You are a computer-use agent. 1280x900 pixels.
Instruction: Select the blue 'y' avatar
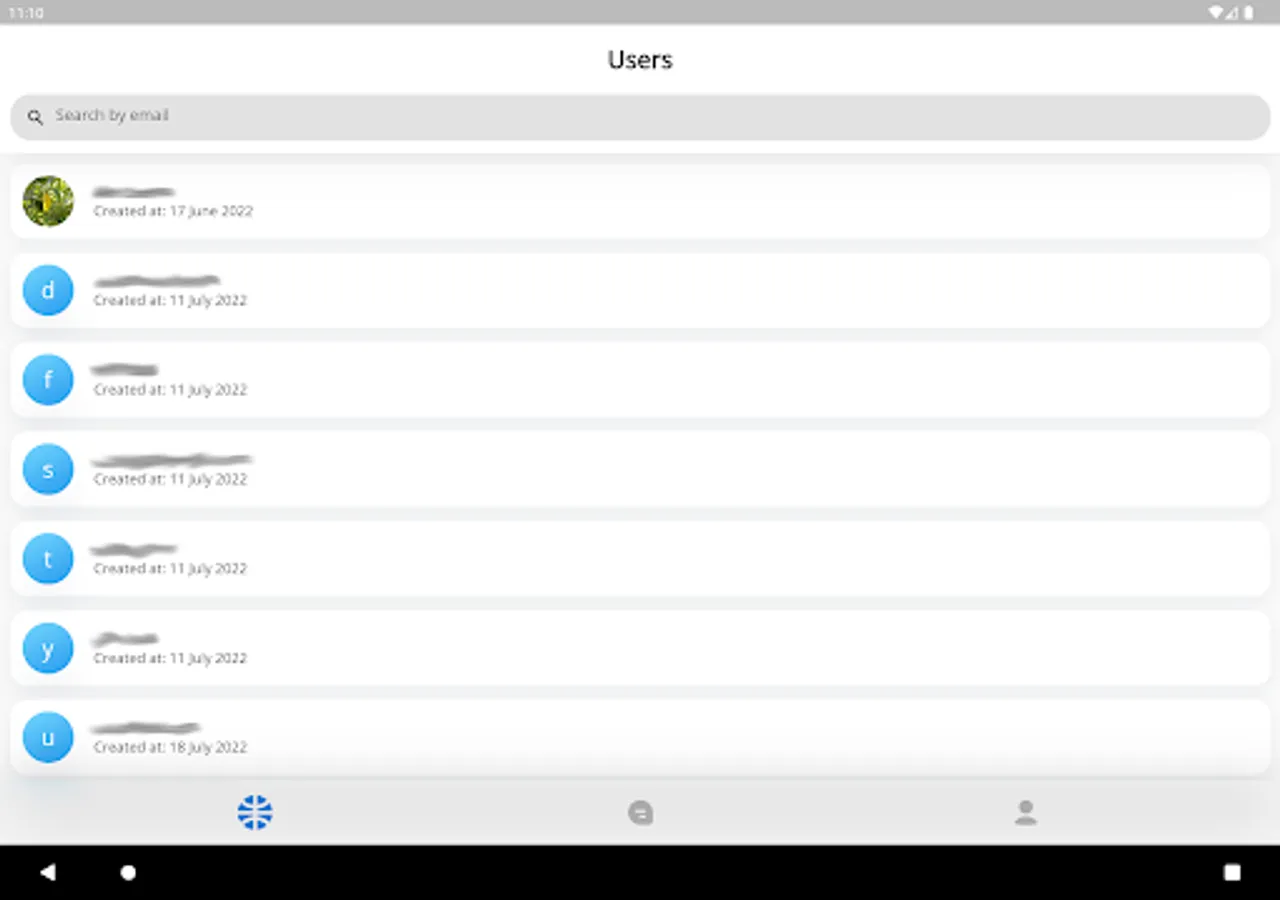[x=48, y=648]
